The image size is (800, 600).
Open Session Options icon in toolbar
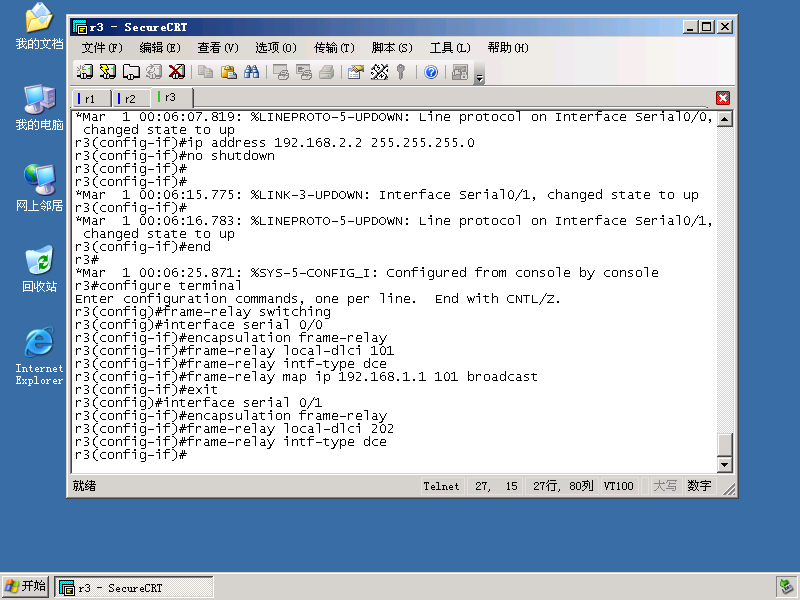(356, 72)
